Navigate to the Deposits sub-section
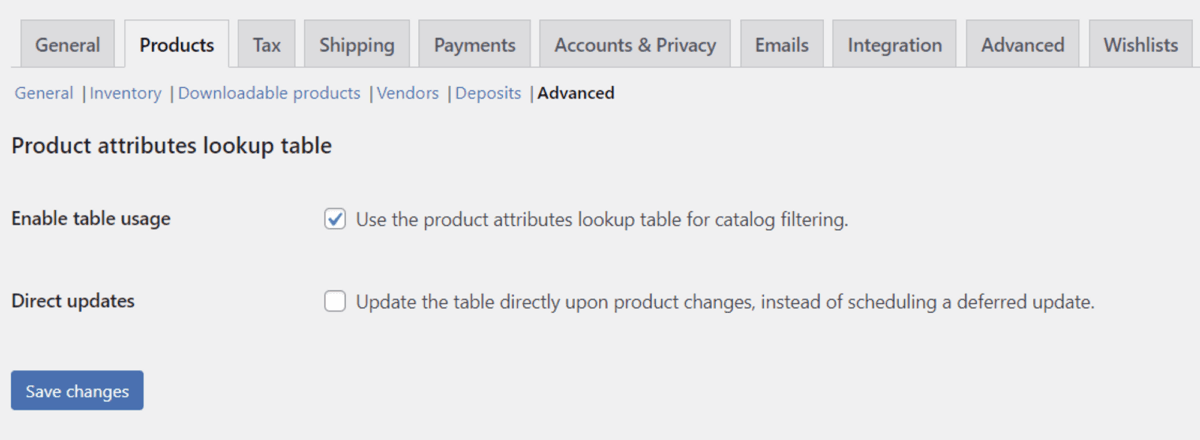 click(x=488, y=93)
